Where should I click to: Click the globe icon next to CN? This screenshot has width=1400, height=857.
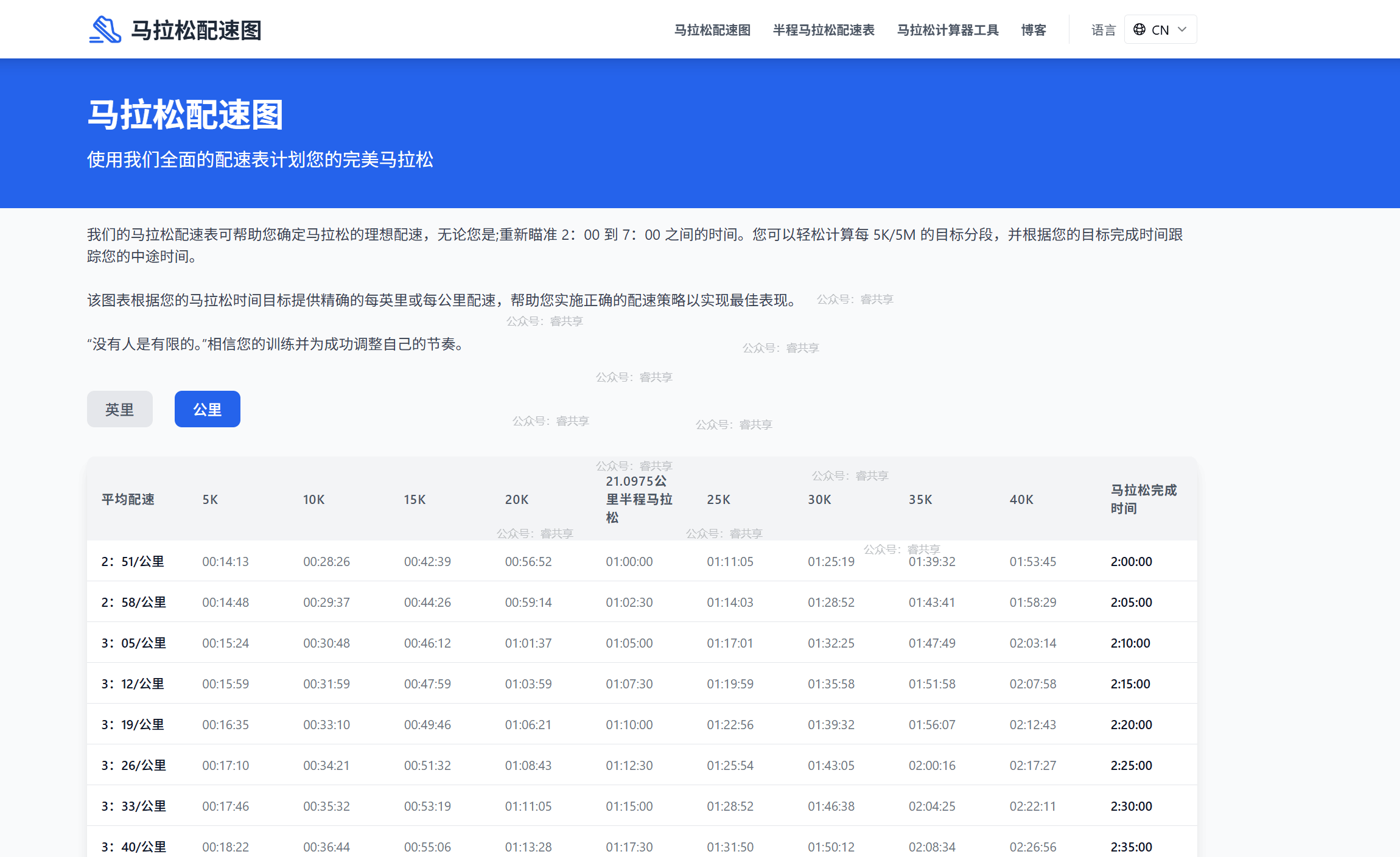click(1139, 29)
